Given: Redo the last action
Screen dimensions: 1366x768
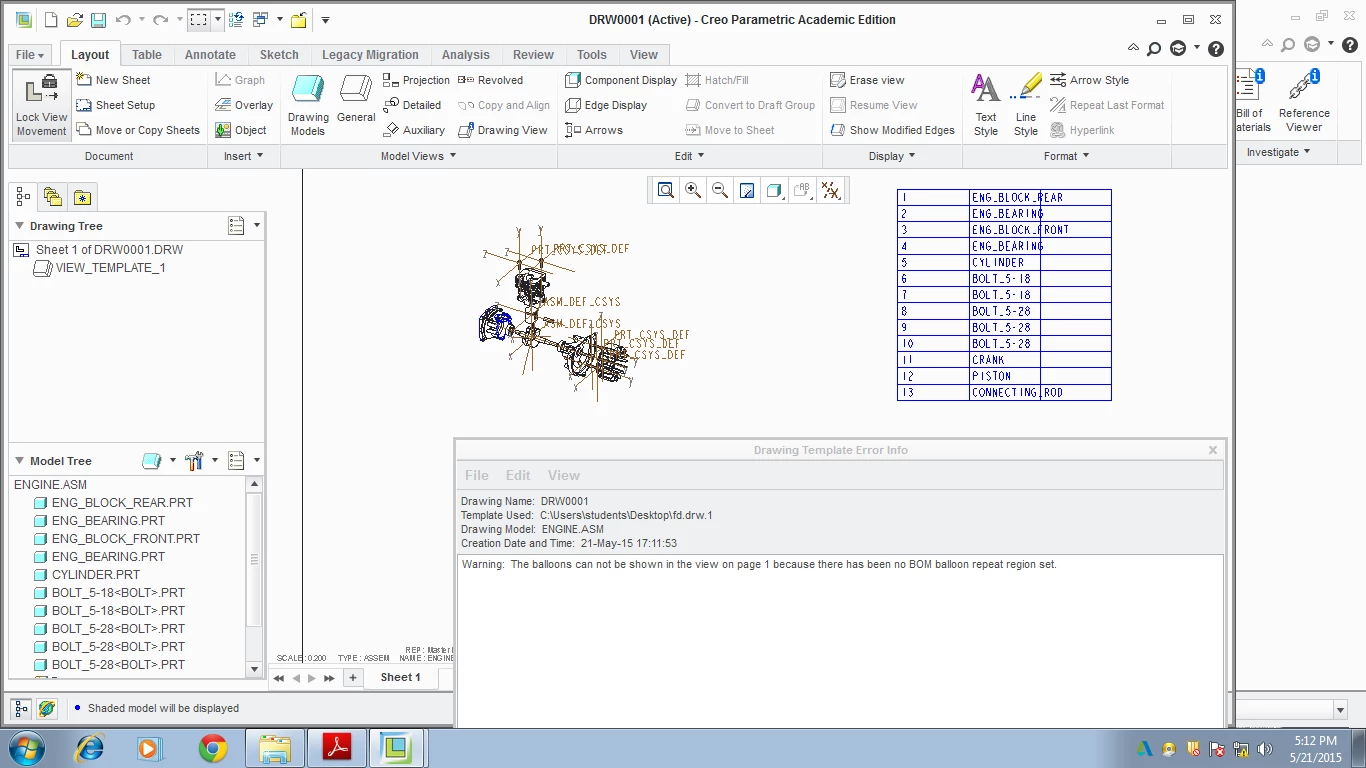Looking at the screenshot, I should click(x=160, y=20).
